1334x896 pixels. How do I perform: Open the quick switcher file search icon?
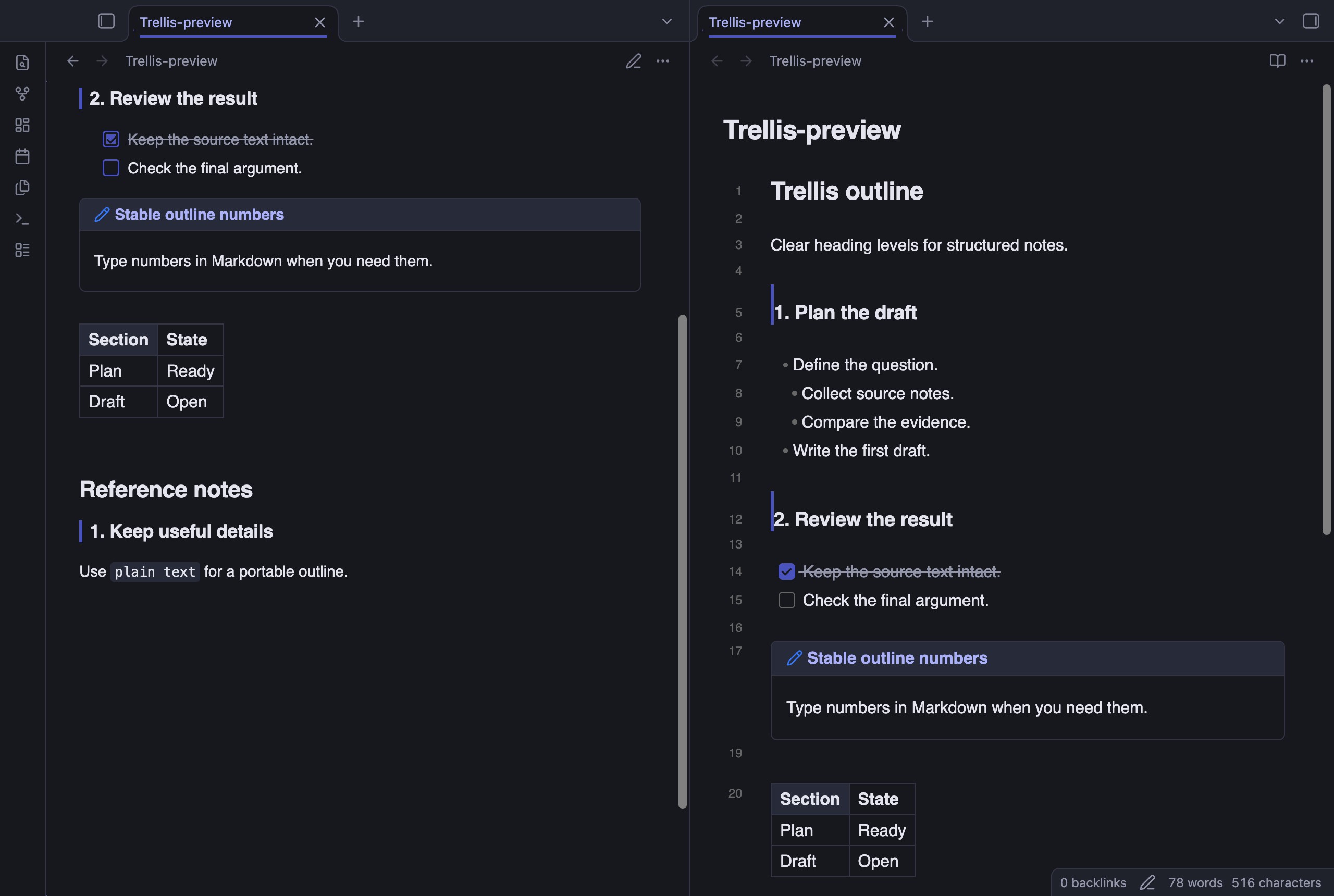[22, 63]
